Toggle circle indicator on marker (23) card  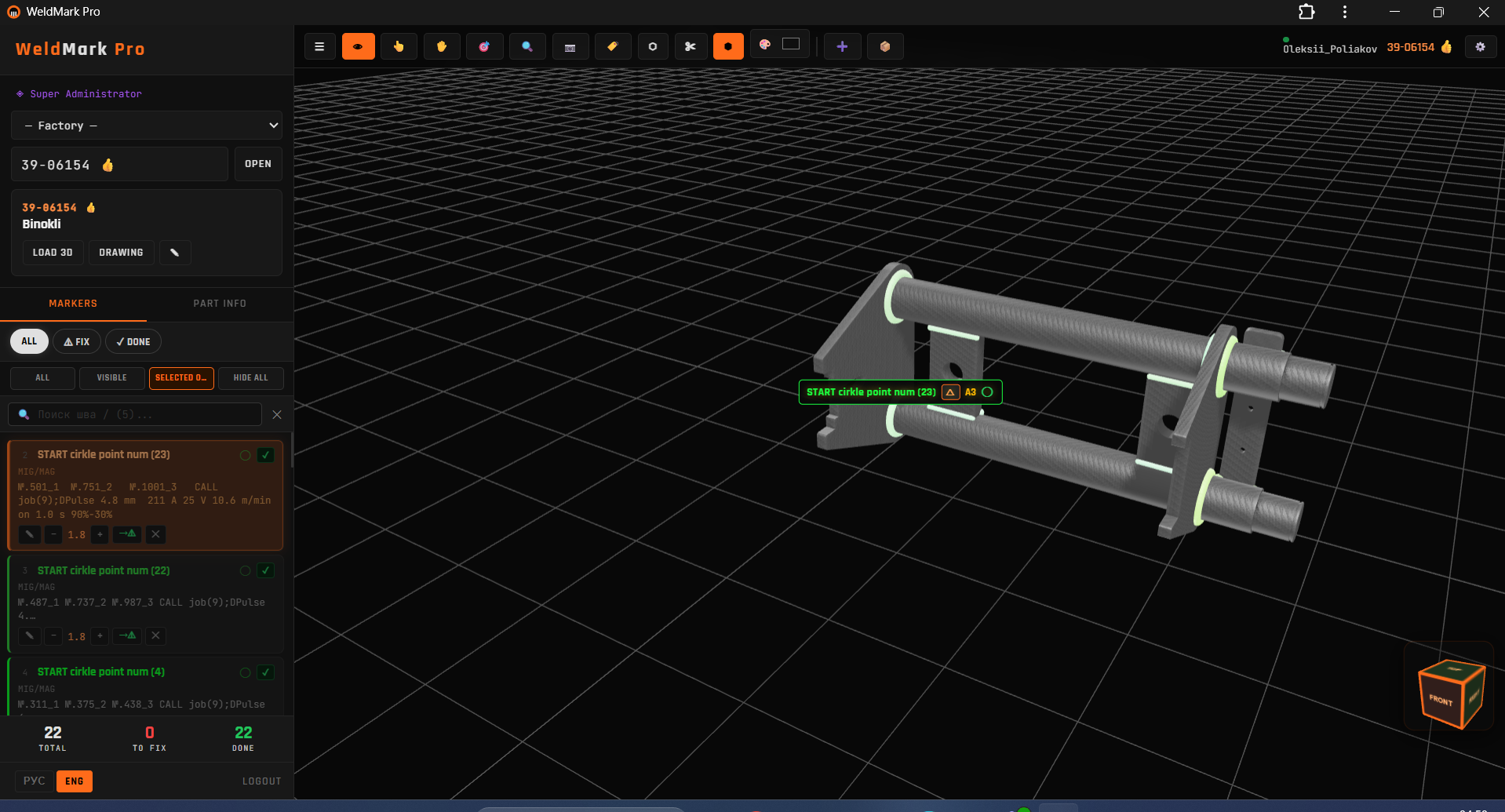[x=246, y=455]
